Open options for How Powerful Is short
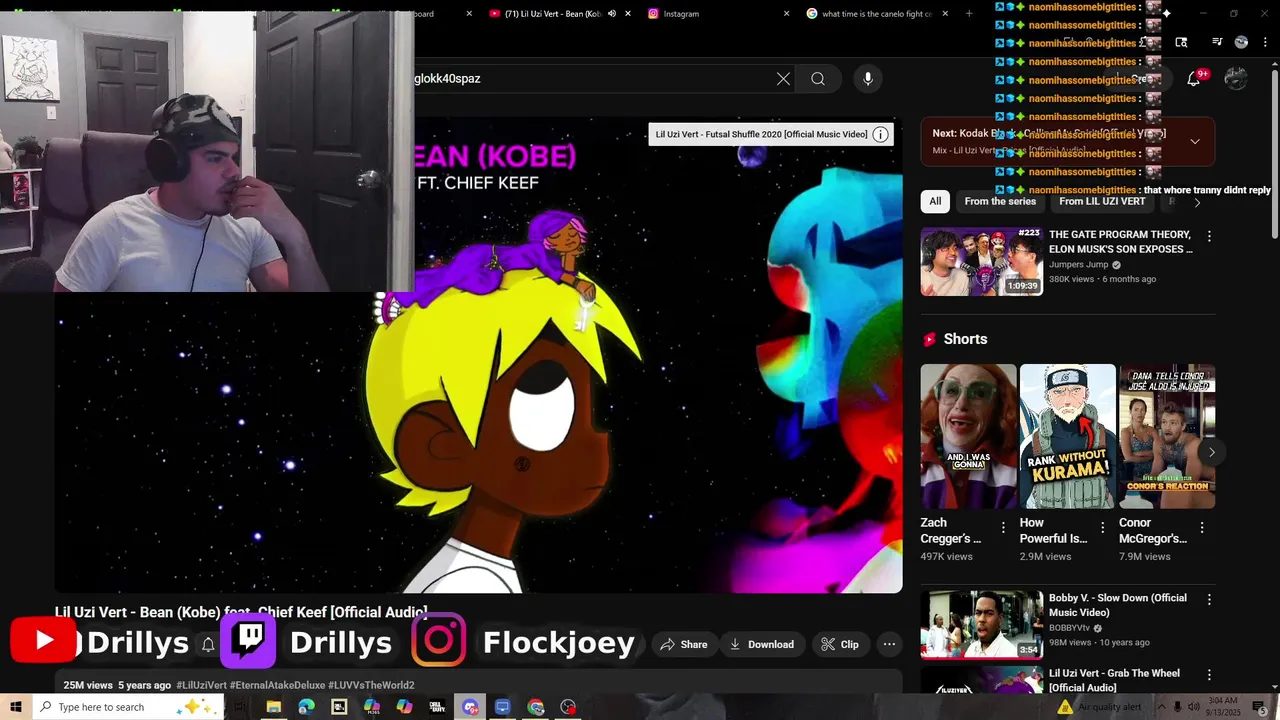The width and height of the screenshot is (1280, 720). [x=1102, y=527]
